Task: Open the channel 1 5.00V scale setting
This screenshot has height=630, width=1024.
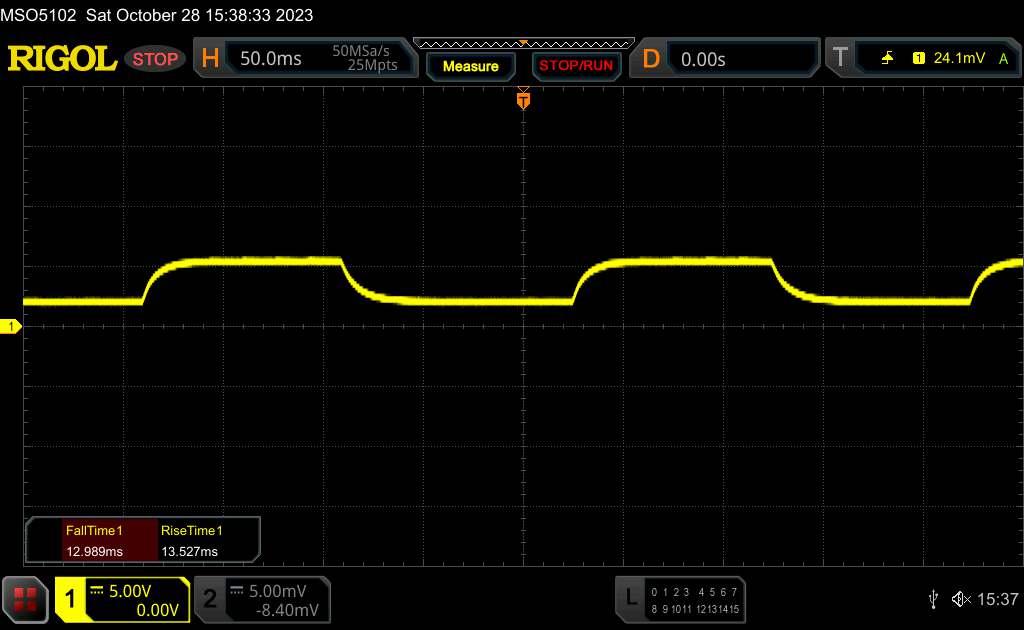Action: pos(134,591)
